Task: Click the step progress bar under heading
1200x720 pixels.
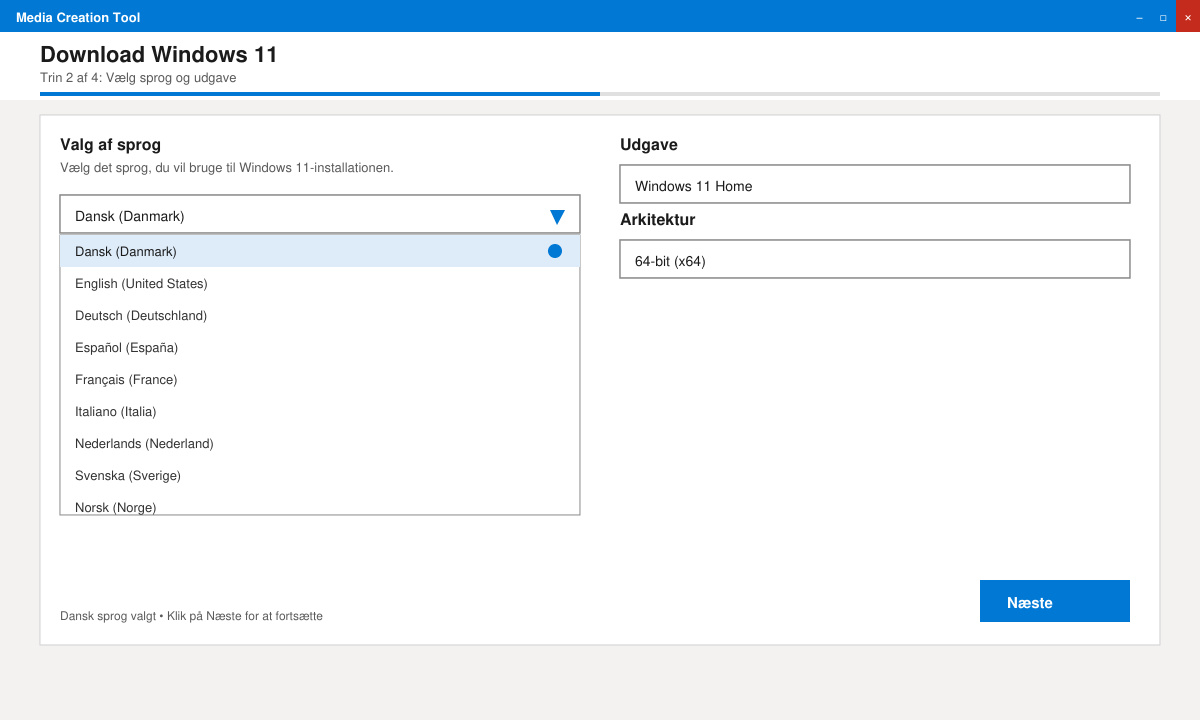Action: 600,94
